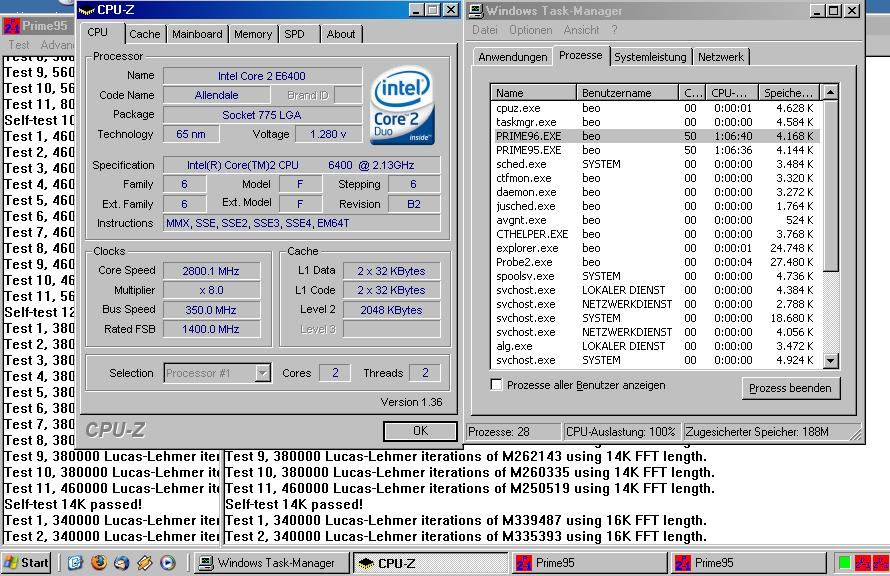This screenshot has width=890, height=576.
Task: Click 'CPU-Auslastung: 100%' in the status bar
Action: (621, 432)
